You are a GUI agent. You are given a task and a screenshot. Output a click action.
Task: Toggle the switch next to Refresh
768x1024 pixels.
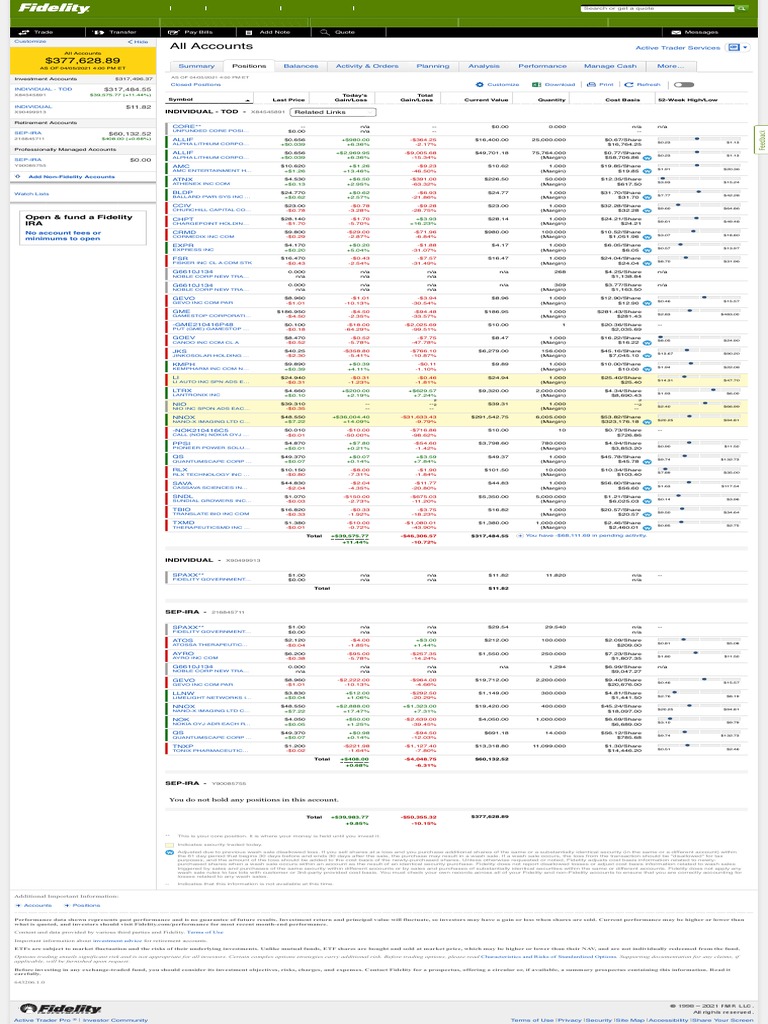[x=684, y=84]
